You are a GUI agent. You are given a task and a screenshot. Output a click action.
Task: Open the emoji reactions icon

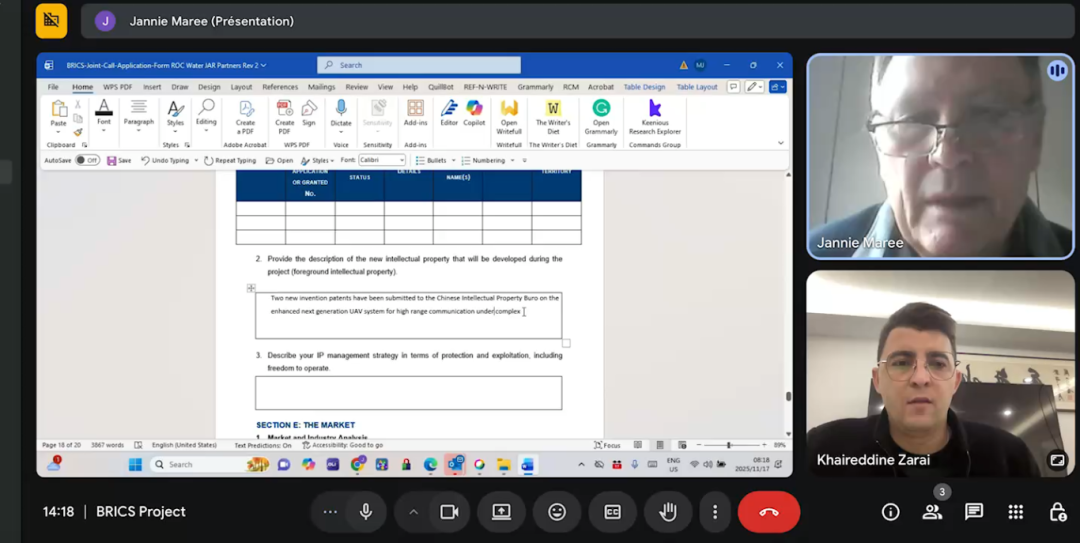pyautogui.click(x=557, y=512)
